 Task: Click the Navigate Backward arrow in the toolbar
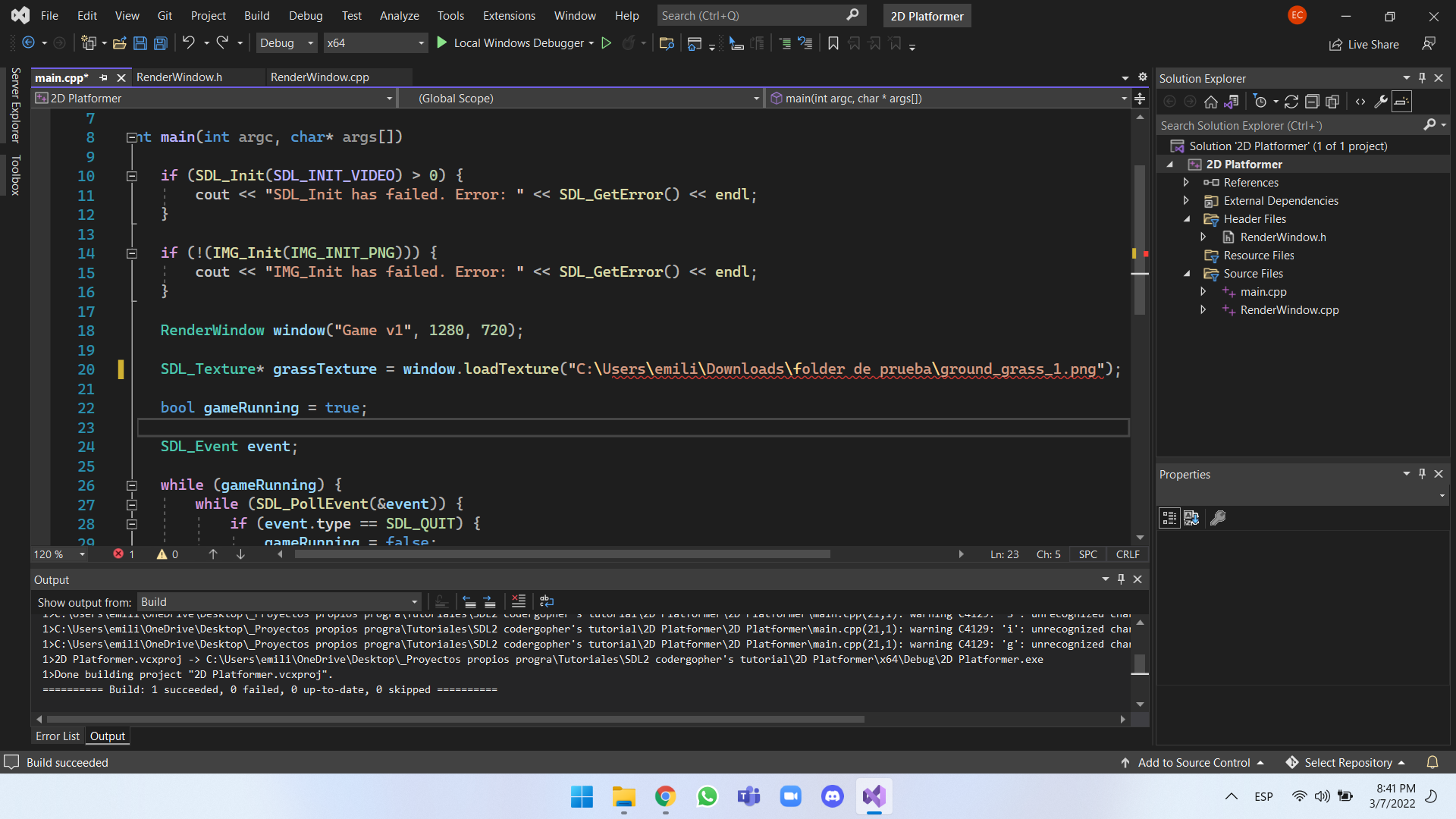point(29,43)
